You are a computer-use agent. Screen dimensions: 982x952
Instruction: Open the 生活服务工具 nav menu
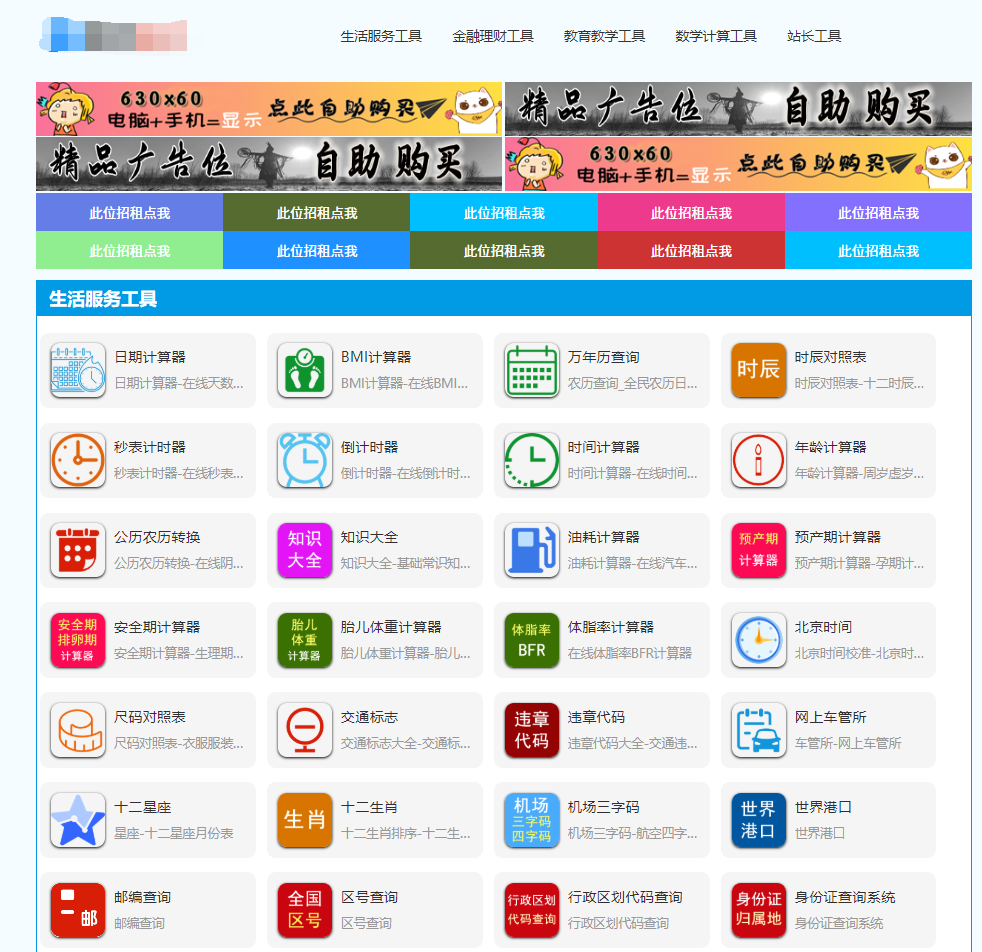tap(381, 36)
